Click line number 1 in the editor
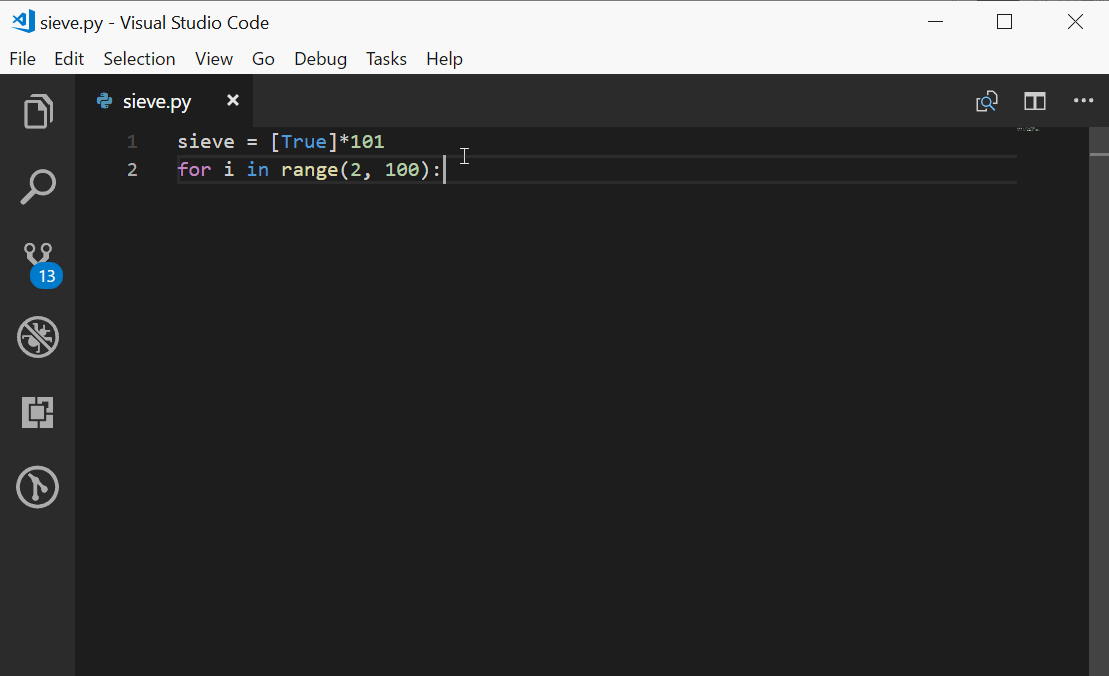1109x676 pixels. point(131,141)
